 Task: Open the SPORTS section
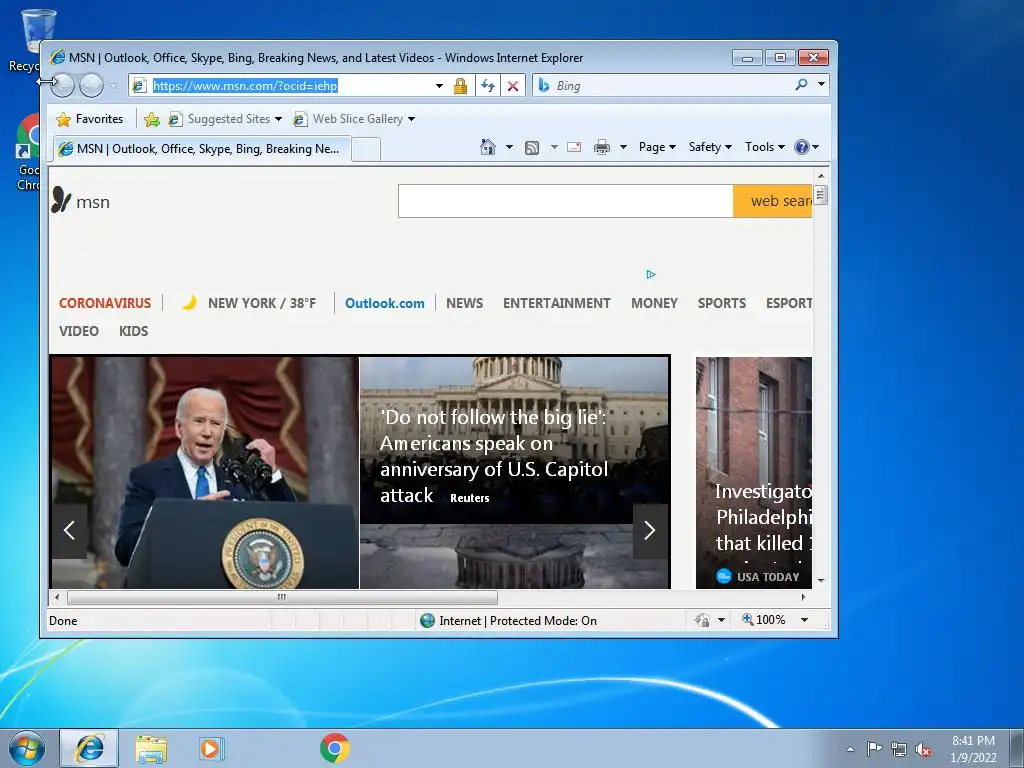[722, 303]
